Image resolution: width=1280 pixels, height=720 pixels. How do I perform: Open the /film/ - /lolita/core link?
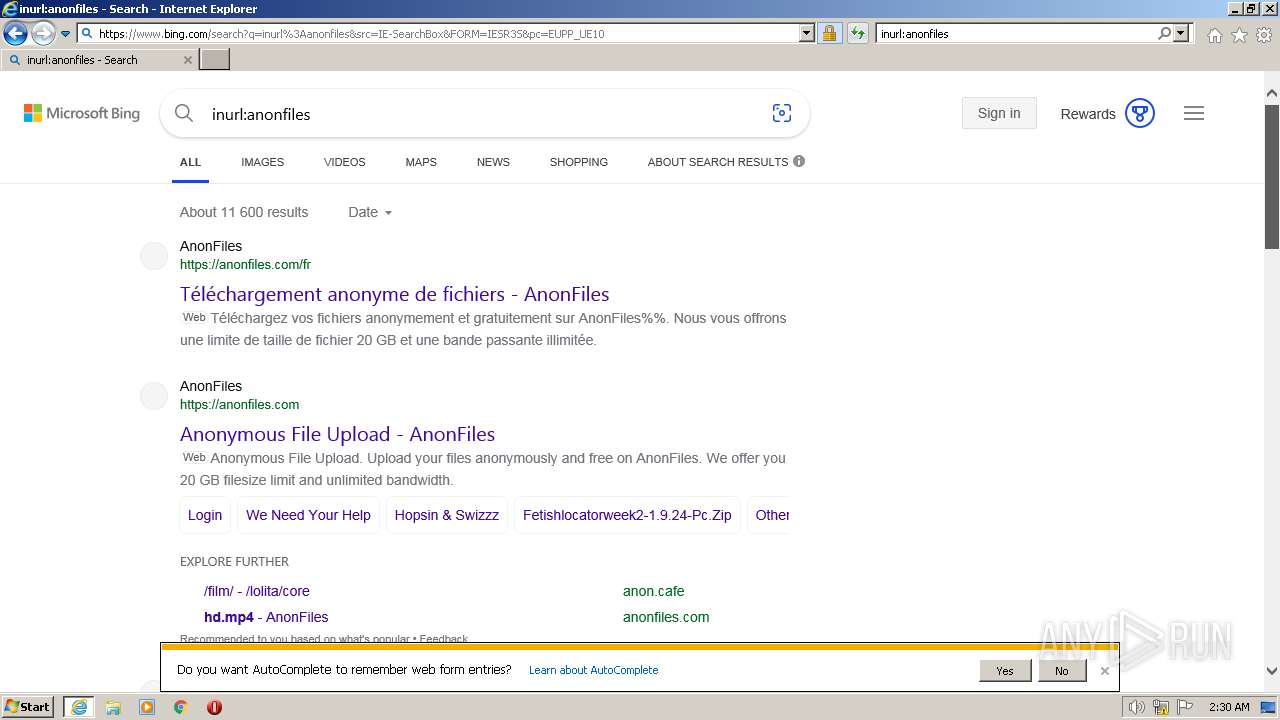pyautogui.click(x=257, y=591)
